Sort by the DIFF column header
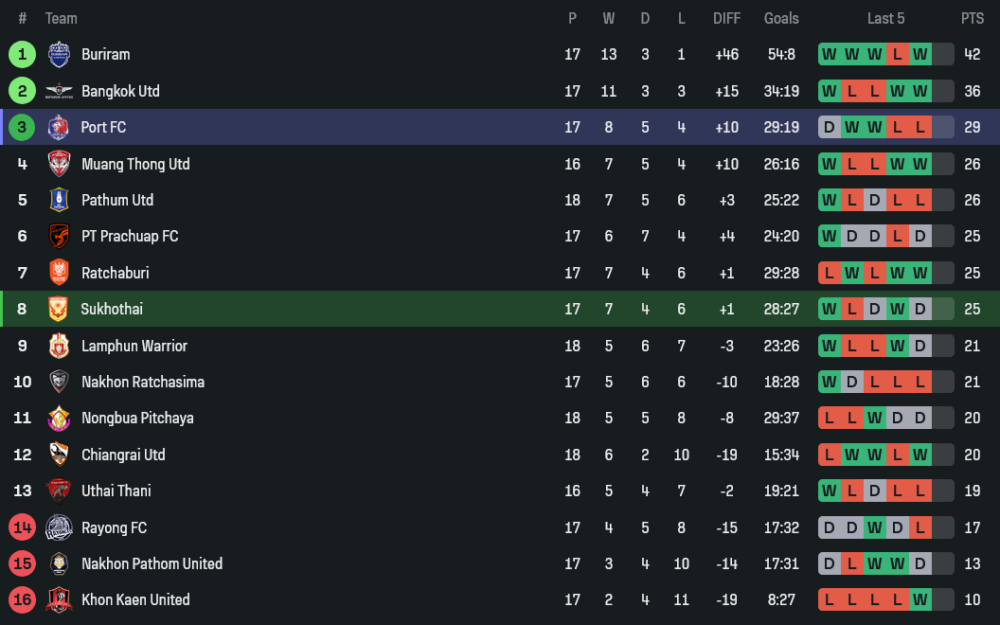This screenshot has width=1000, height=625. coord(727,18)
